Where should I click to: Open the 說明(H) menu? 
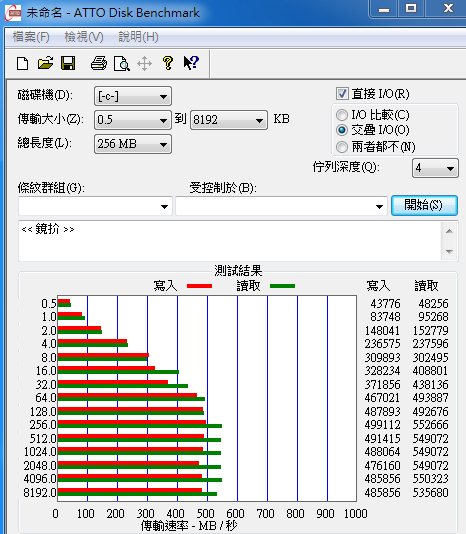point(138,37)
